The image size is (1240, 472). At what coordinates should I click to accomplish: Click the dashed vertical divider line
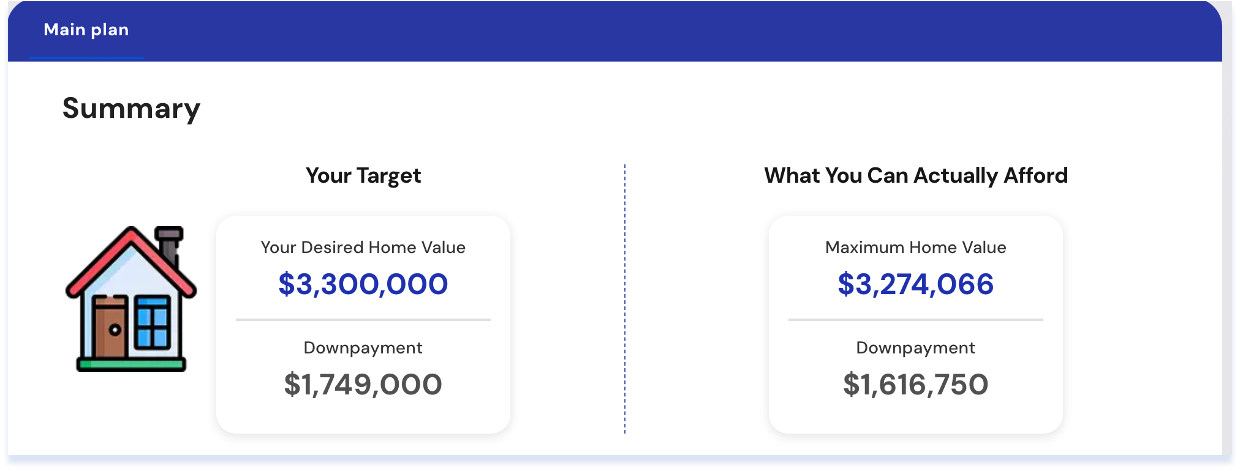pos(624,300)
